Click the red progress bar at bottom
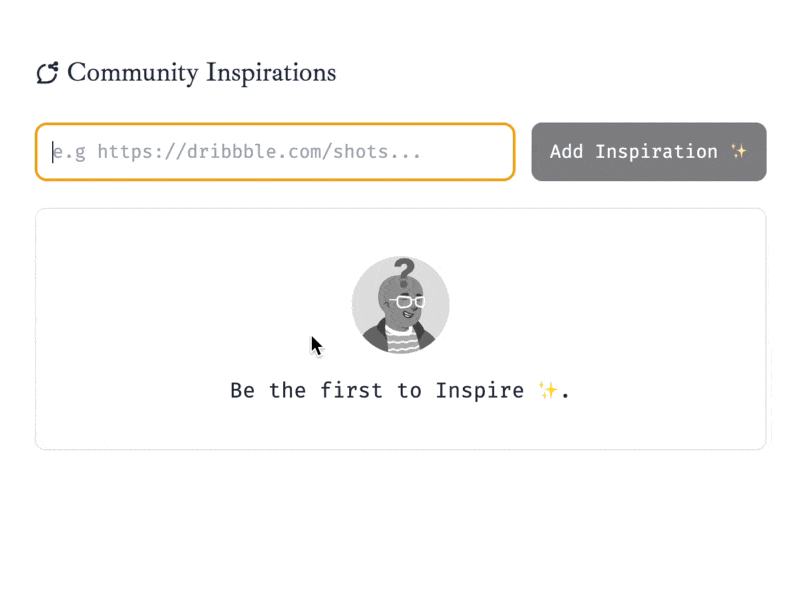 400,585
